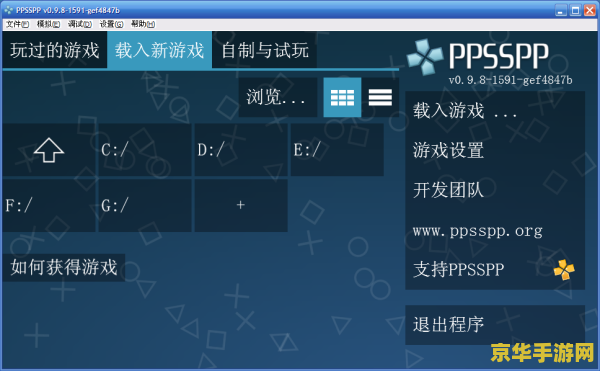Open the 模拟 menu
Viewport: 600px width, 371px height.
pos(48,24)
